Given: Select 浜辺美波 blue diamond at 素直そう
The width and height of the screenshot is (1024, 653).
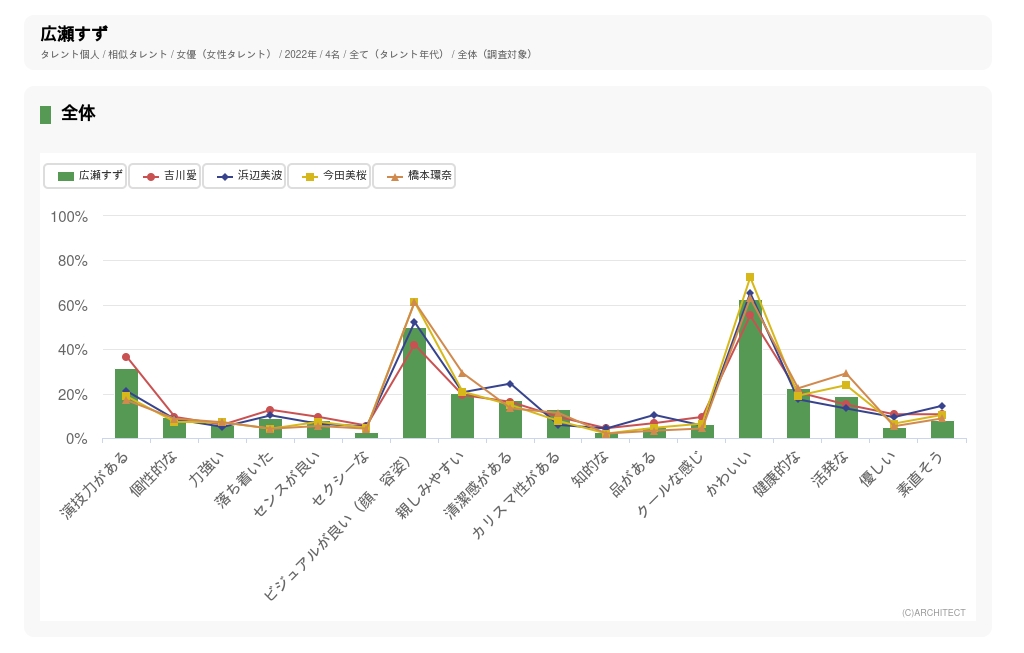Looking at the screenshot, I should (942, 406).
